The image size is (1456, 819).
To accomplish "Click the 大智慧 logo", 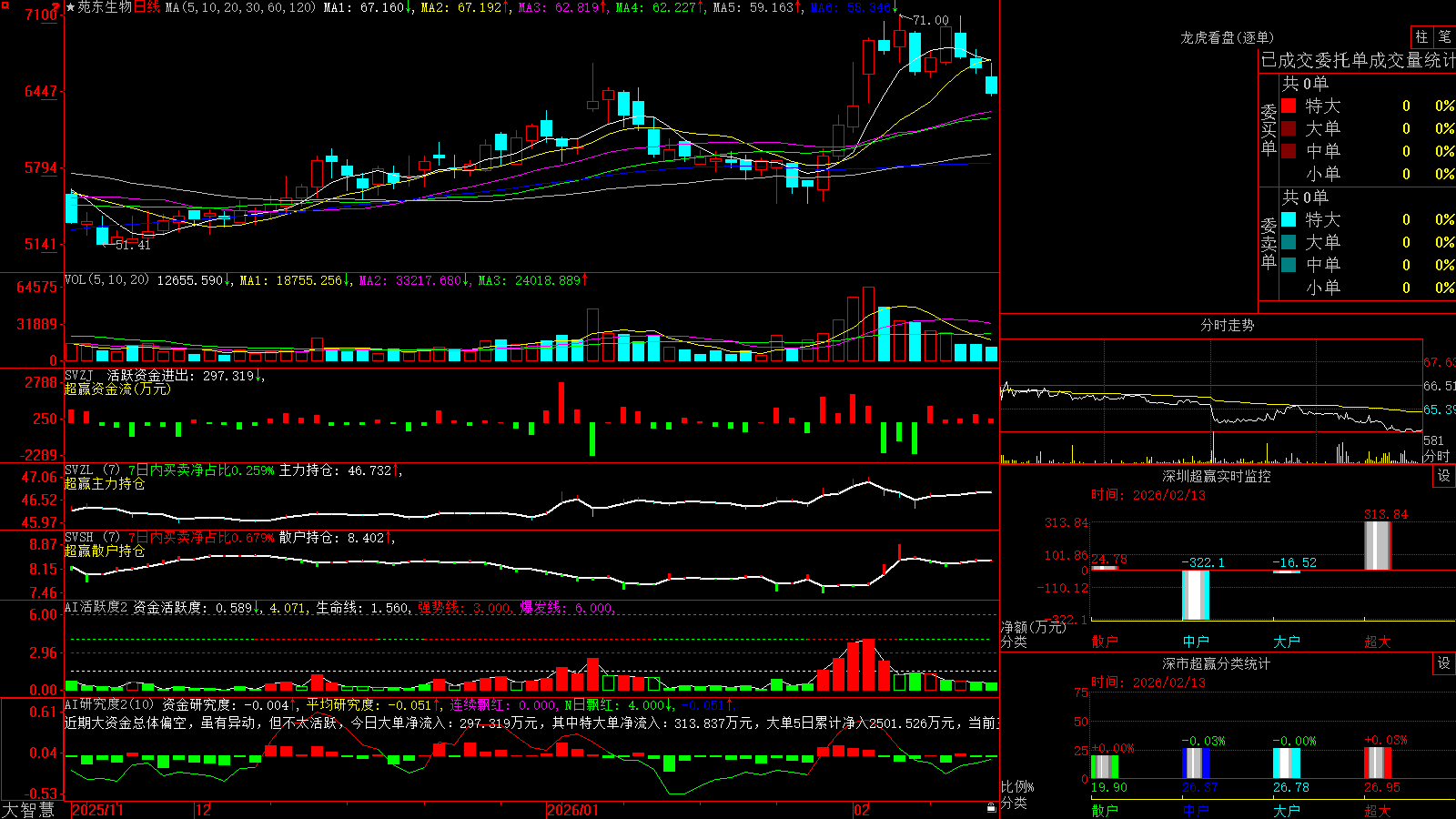I will (x=27, y=810).
